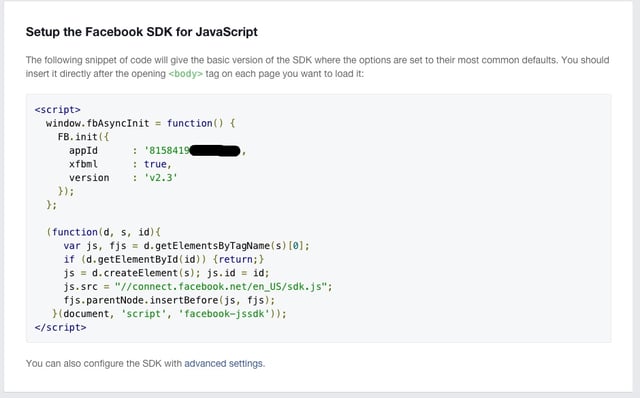Screen dimensions: 640x398
Task: Click the FB.init({ code line
Action: click(x=83, y=137)
